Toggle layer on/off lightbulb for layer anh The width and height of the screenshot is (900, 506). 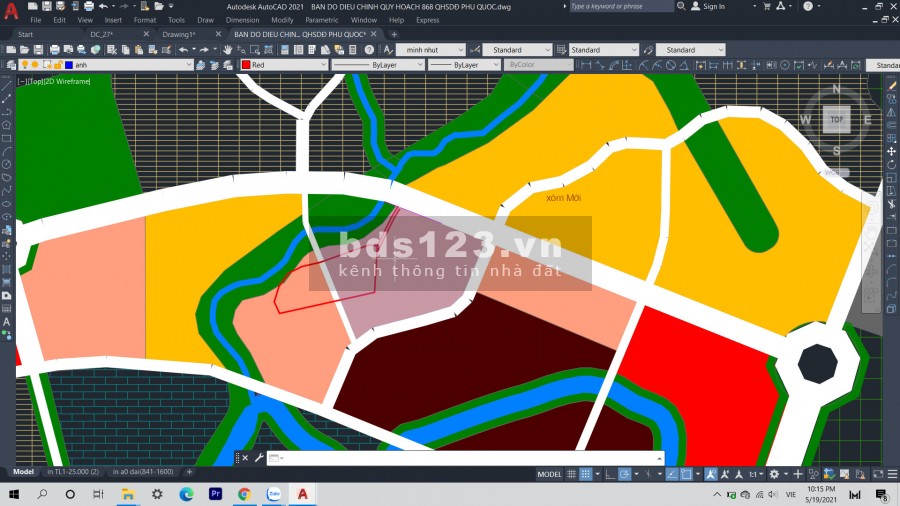pyautogui.click(x=25, y=65)
